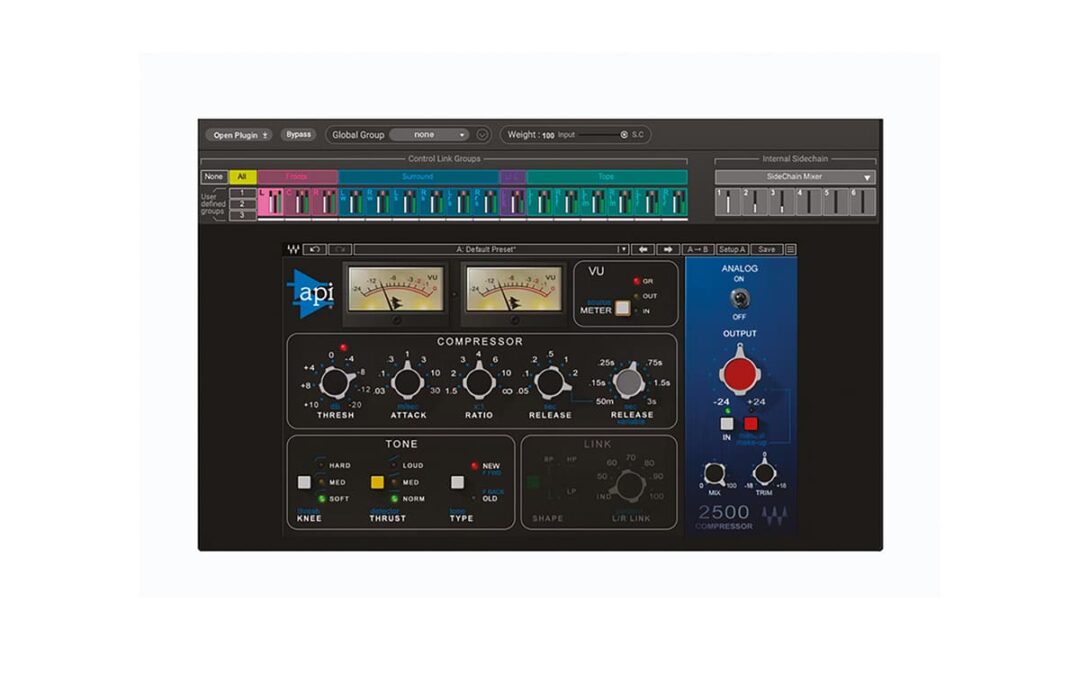Click the circular arrow next to Global Group
Screen dimensions: 1080x675
pyautogui.click(x=482, y=135)
